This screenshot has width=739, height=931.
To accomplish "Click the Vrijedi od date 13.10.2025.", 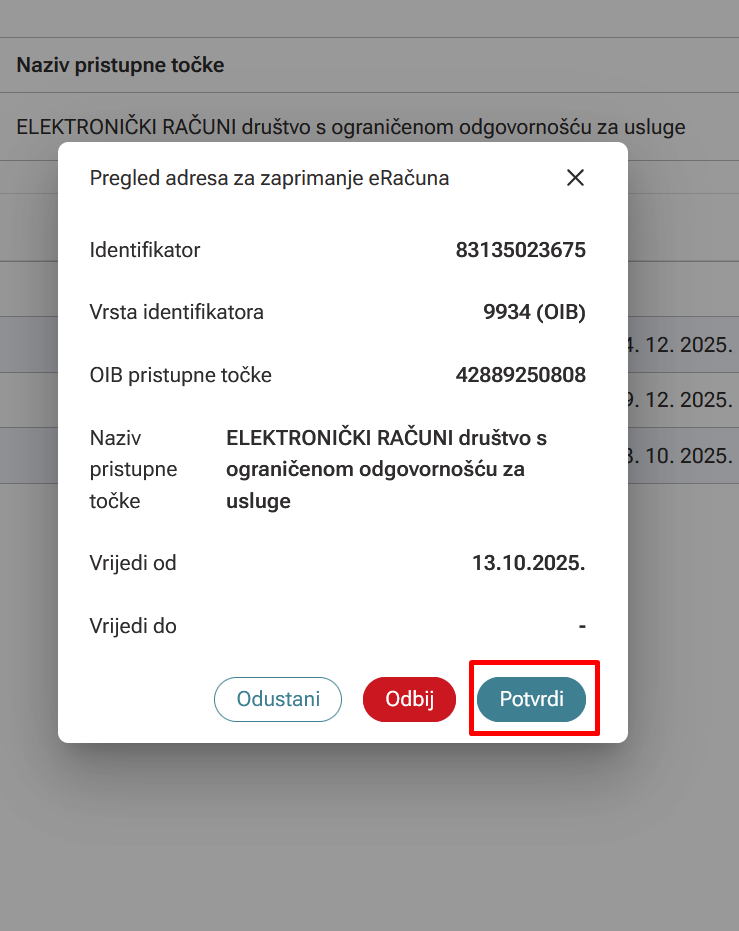I will (x=528, y=563).
